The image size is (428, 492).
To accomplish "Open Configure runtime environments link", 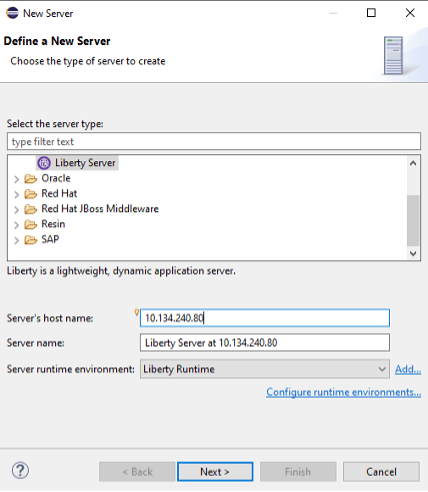I will pos(344,392).
